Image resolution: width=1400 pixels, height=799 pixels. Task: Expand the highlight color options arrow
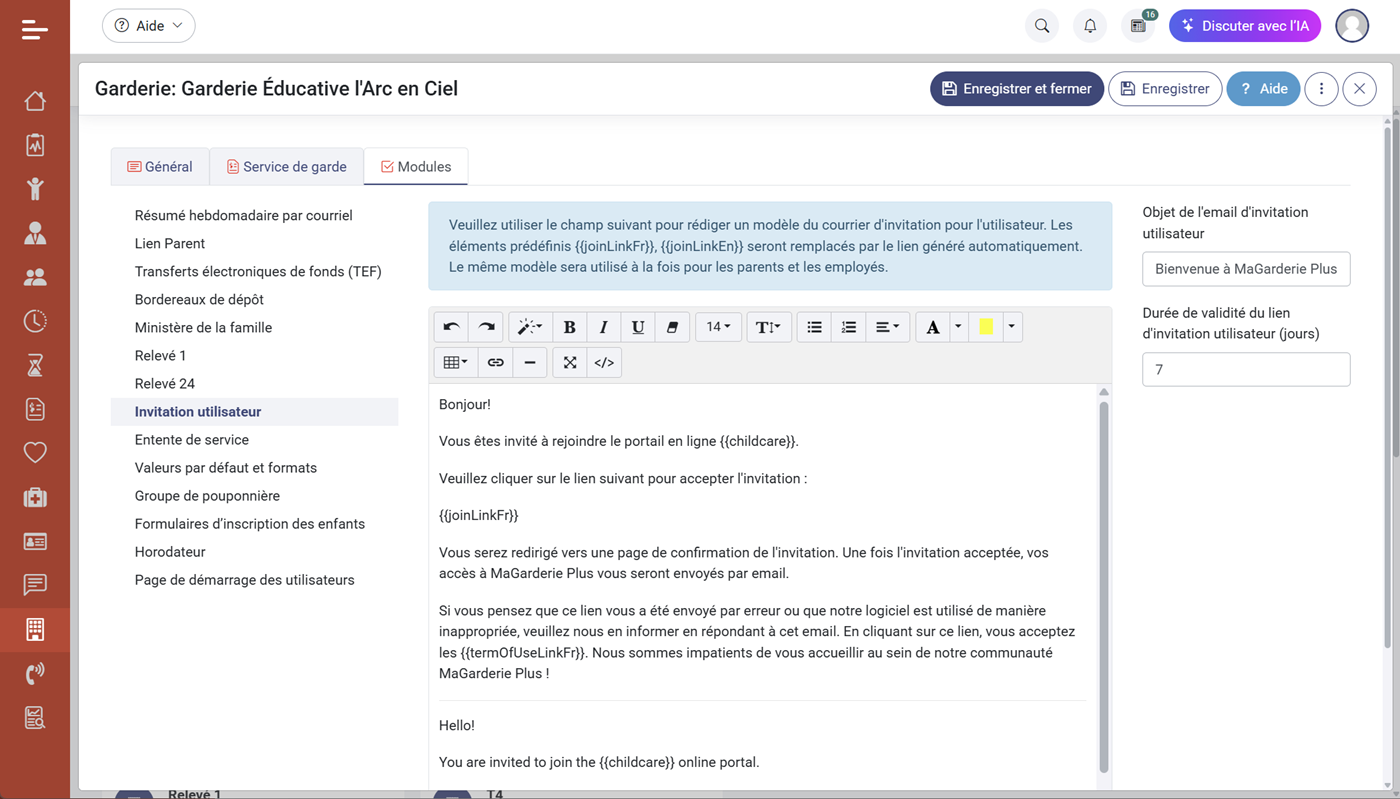point(1012,327)
